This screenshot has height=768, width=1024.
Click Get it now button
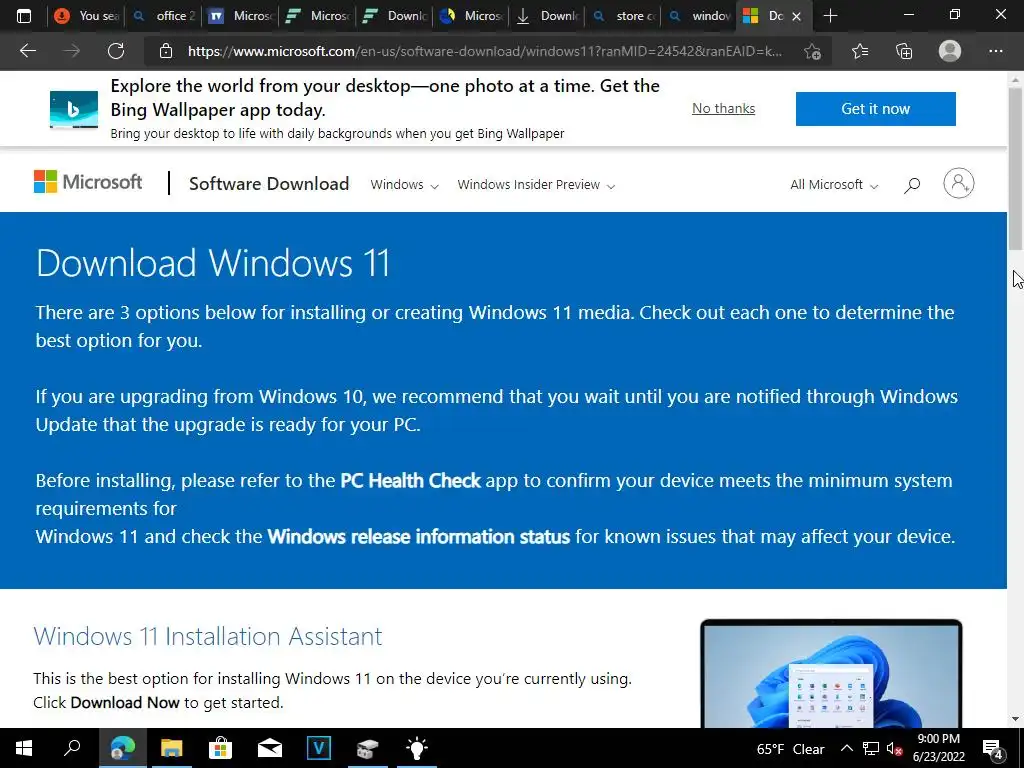click(875, 108)
